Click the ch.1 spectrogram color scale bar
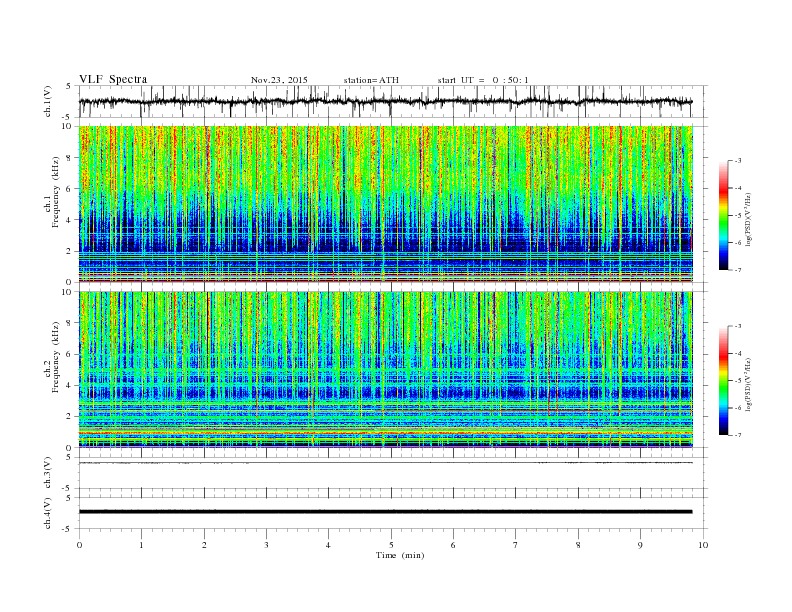The width and height of the screenshot is (792, 612). coord(723,215)
